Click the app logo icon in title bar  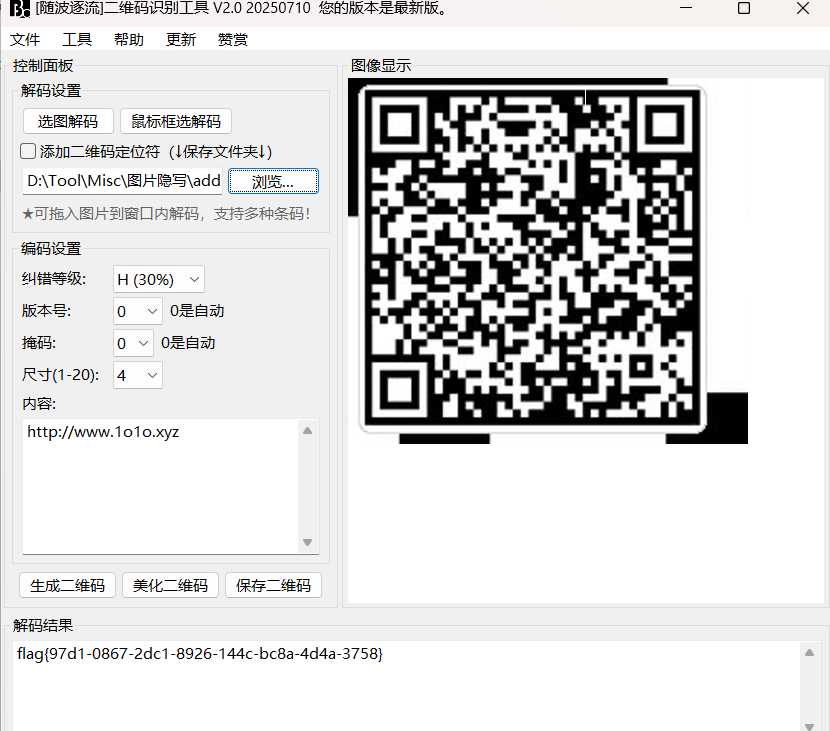point(18,9)
